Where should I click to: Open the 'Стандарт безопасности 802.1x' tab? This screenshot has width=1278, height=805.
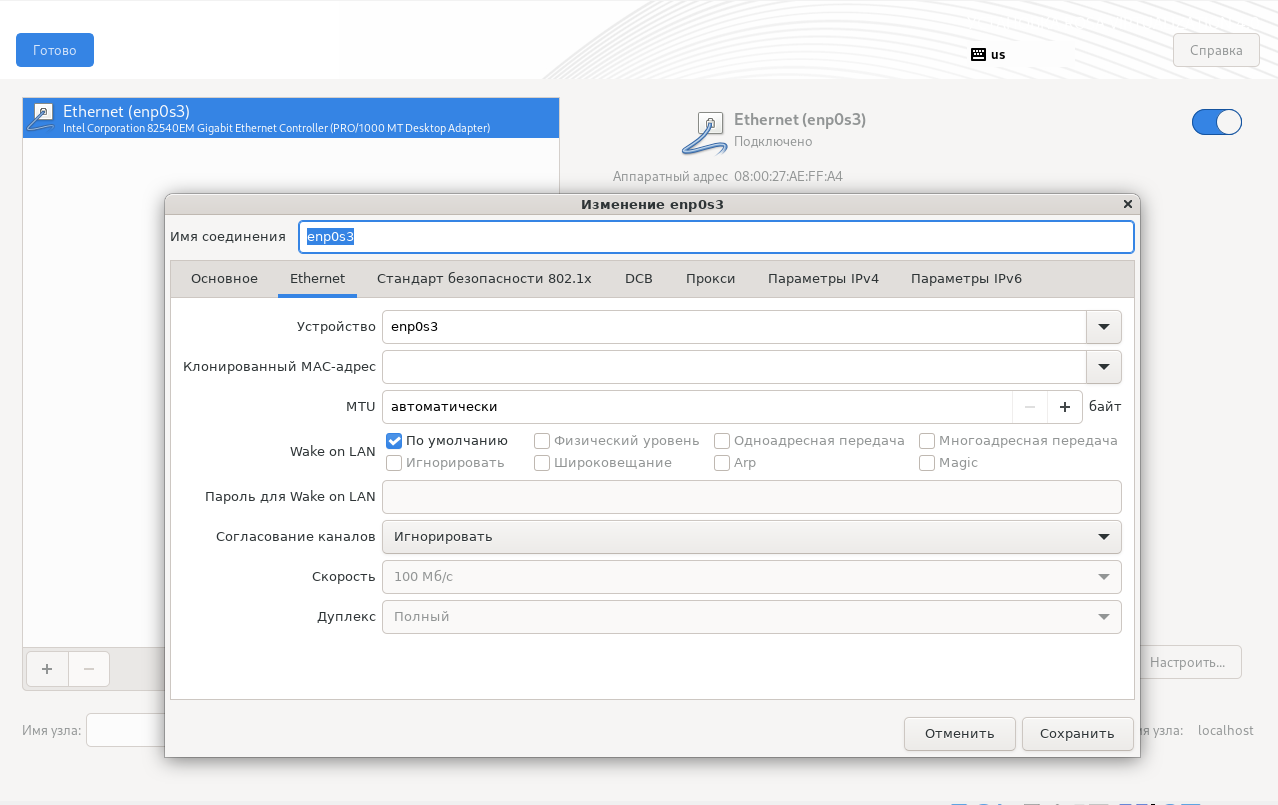point(484,279)
